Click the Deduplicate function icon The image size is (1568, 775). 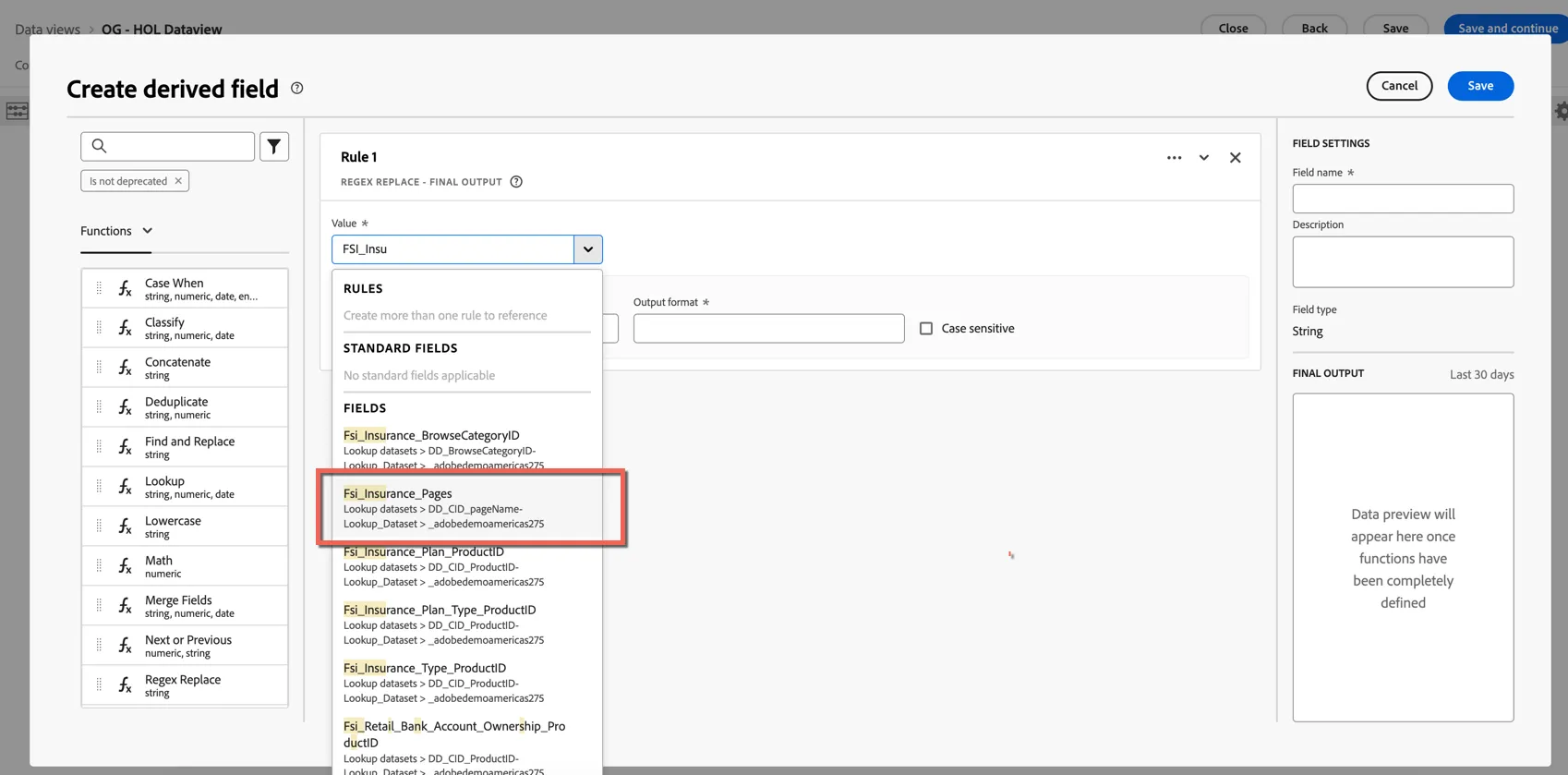[x=125, y=408]
